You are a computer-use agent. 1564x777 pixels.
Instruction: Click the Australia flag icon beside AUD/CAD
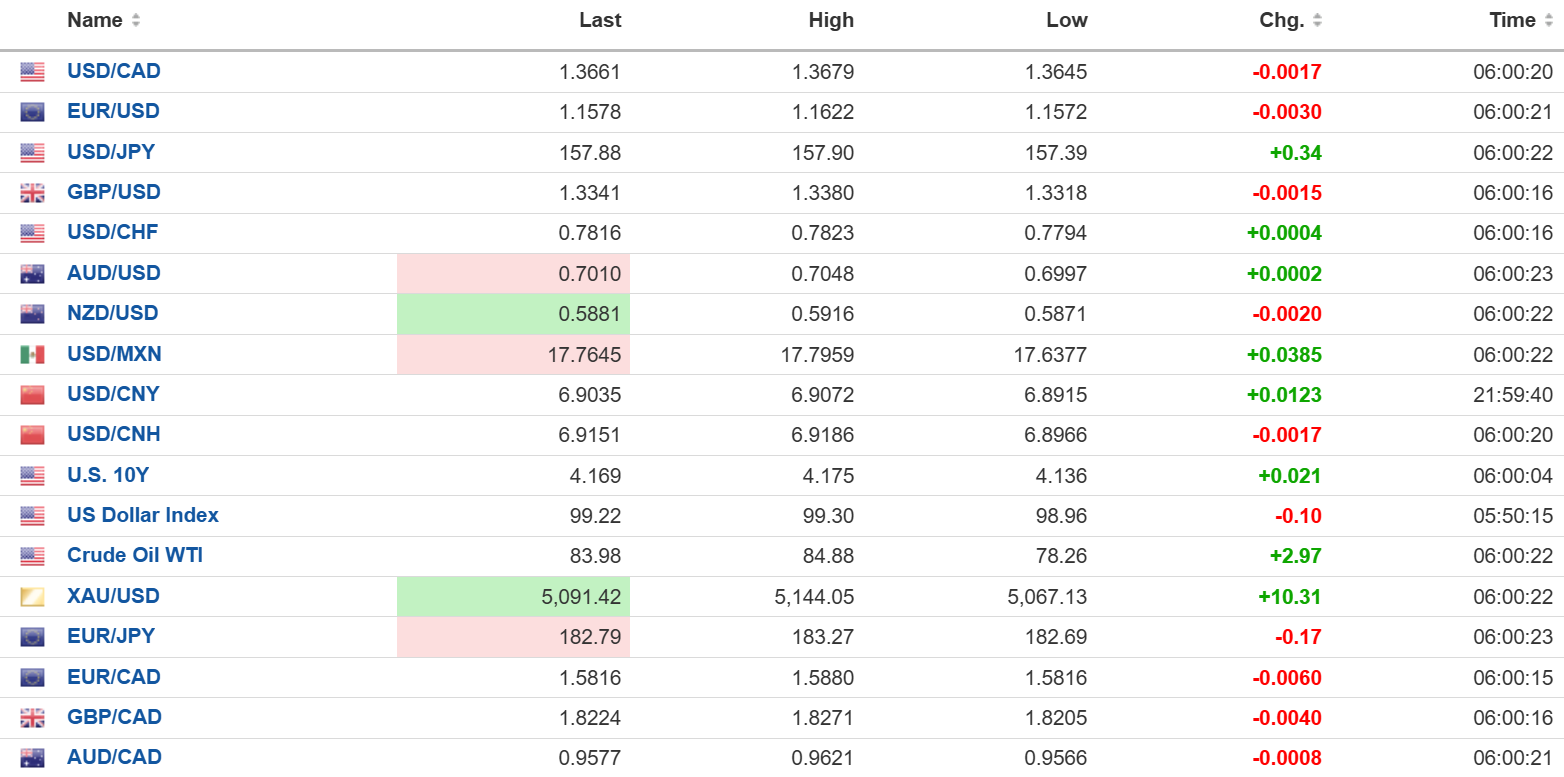(32, 758)
